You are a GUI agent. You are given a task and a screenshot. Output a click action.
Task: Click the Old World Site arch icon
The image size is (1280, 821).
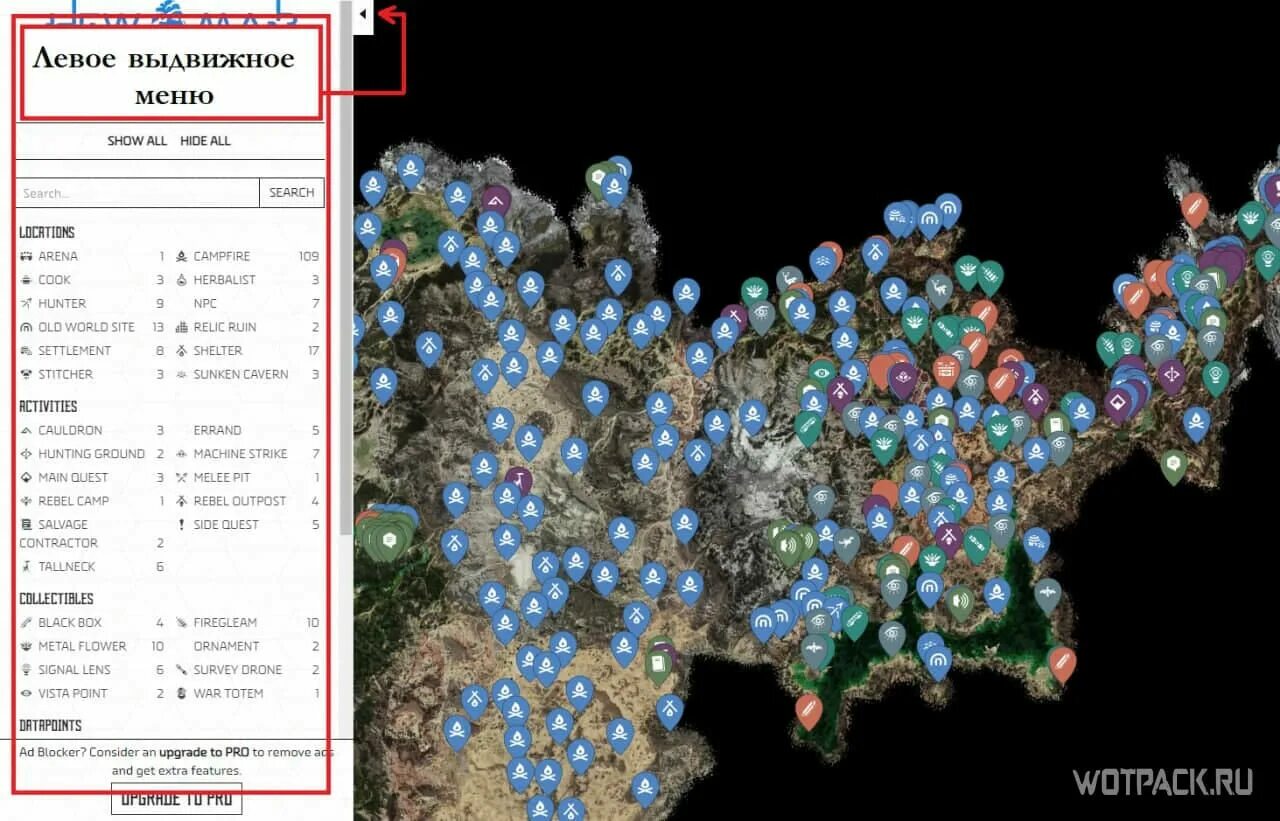click(x=26, y=327)
